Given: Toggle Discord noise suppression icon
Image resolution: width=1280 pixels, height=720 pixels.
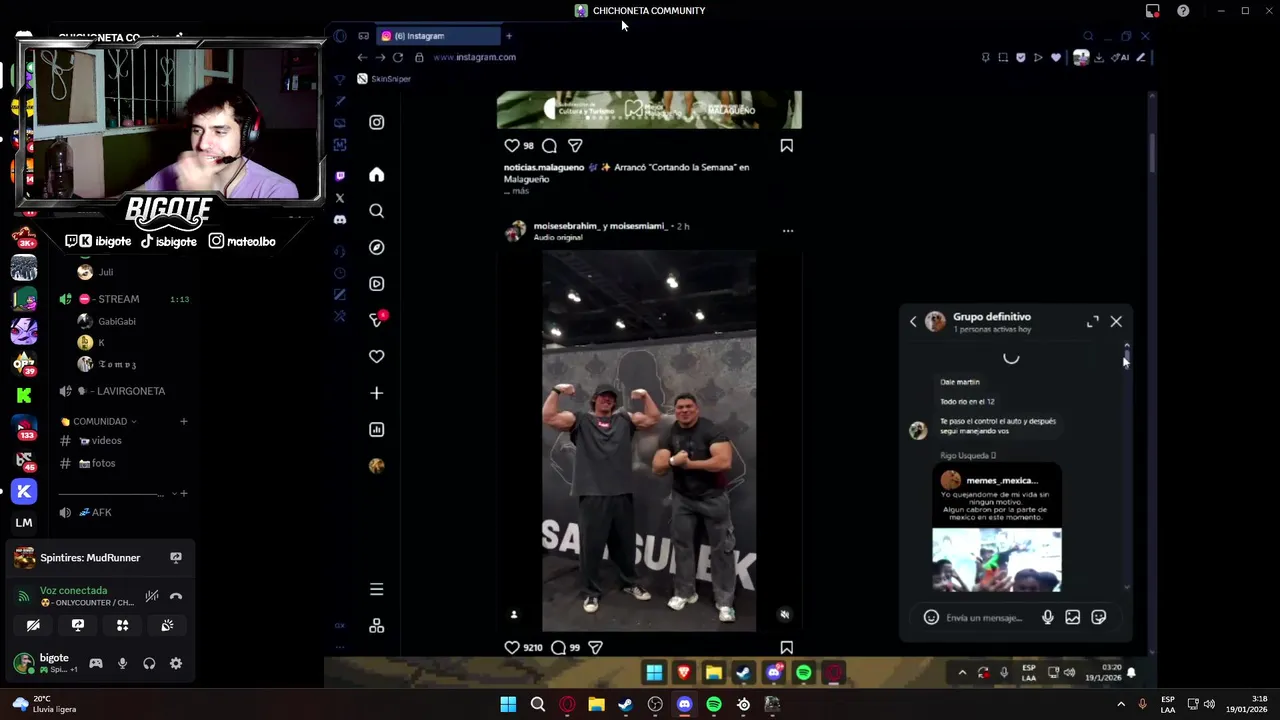Looking at the screenshot, I should (152, 596).
